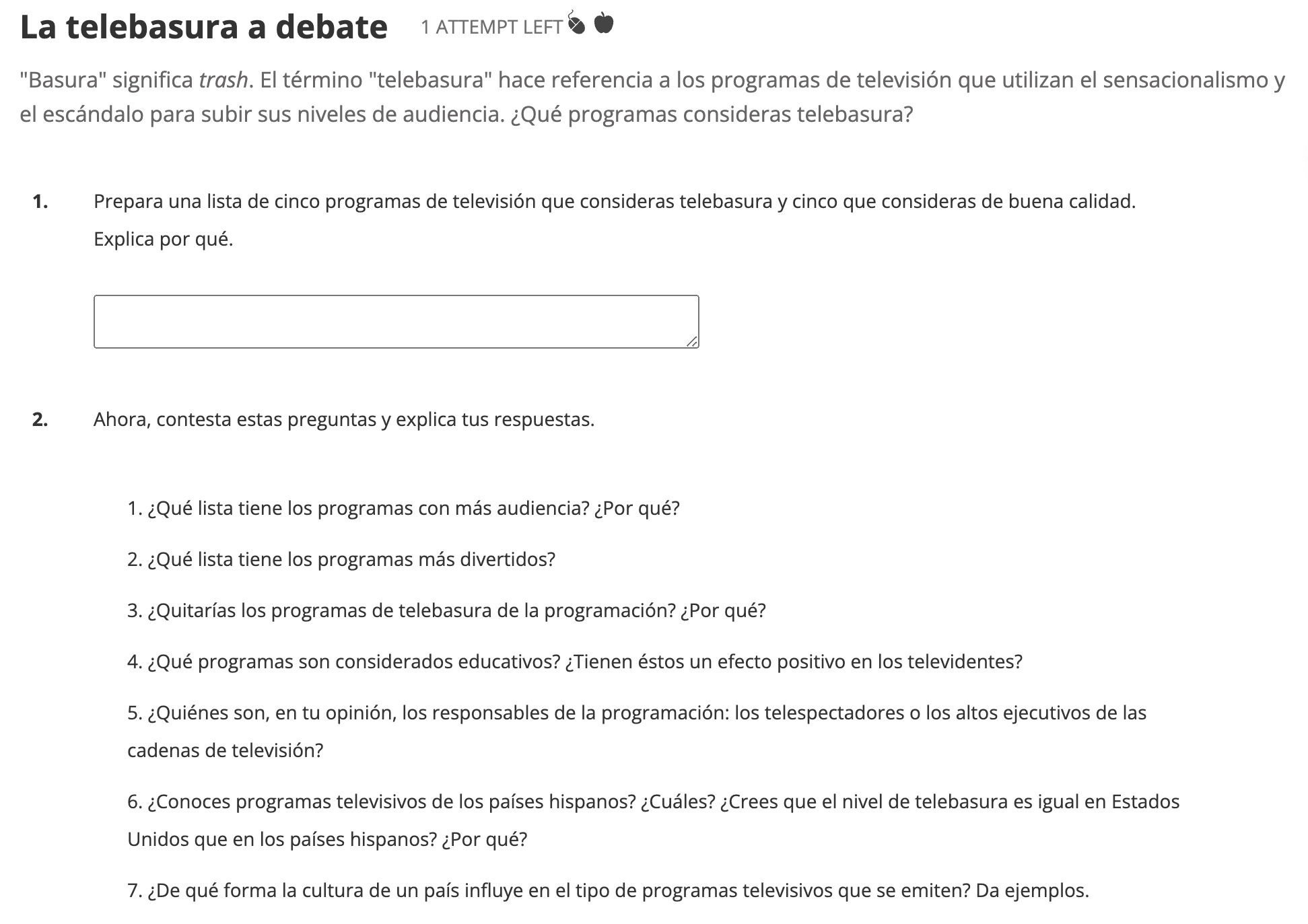Click the "La telebasura a debate" heading

tap(204, 27)
